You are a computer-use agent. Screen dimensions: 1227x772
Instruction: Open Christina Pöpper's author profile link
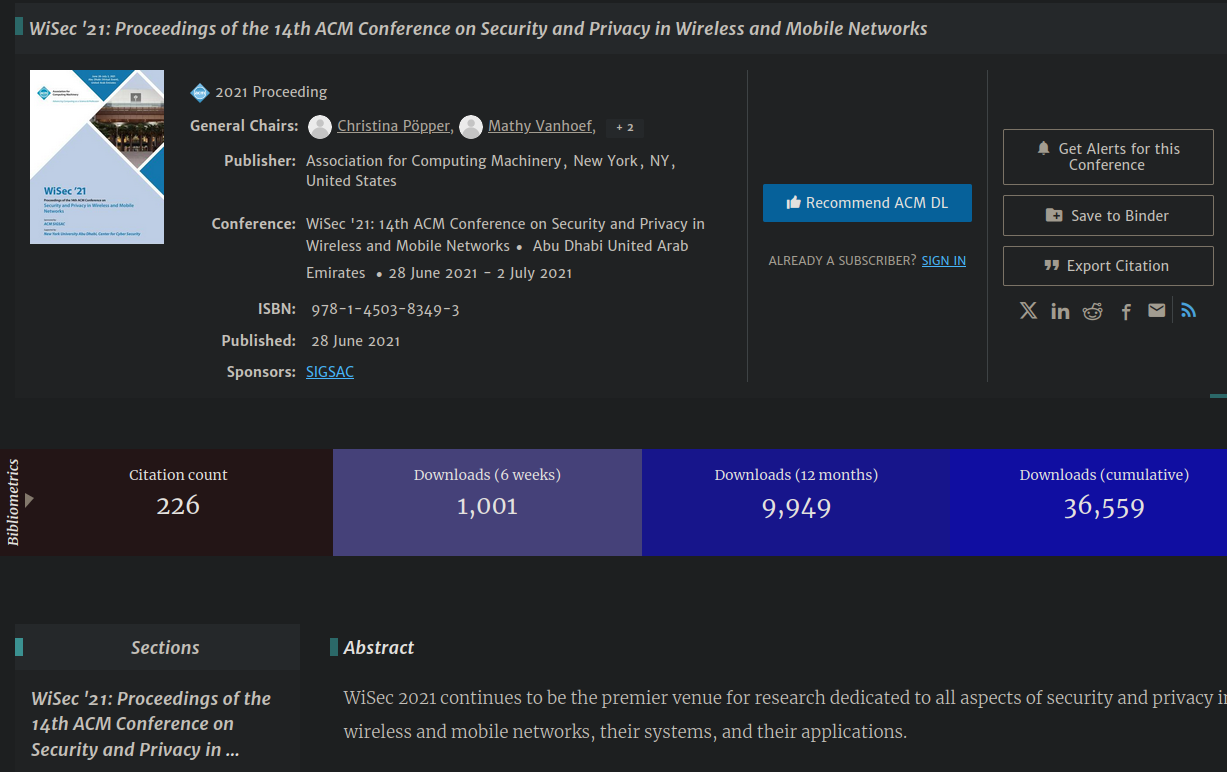(x=393, y=126)
